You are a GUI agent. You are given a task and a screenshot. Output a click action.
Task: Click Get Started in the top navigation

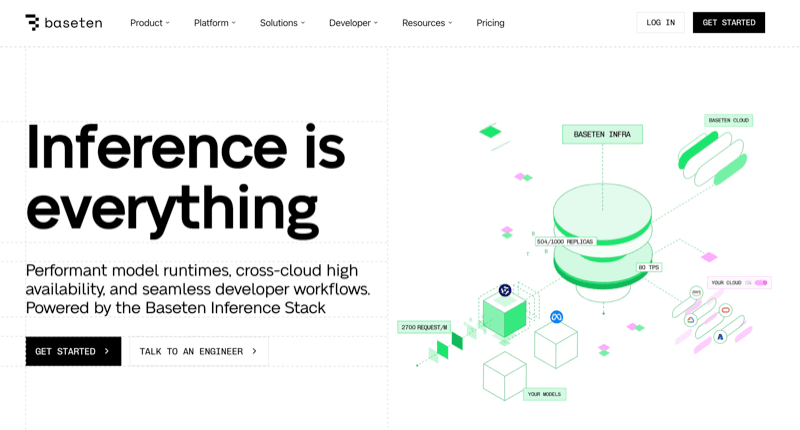click(728, 22)
